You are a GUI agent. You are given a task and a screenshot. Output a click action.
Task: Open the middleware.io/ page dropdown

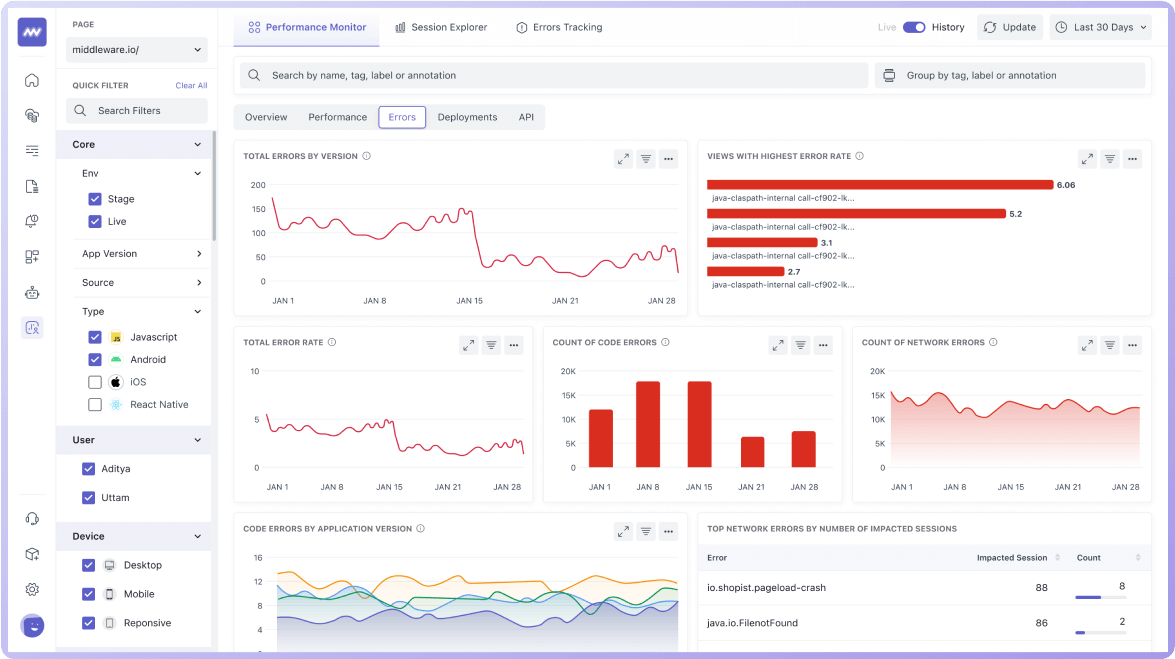137,49
